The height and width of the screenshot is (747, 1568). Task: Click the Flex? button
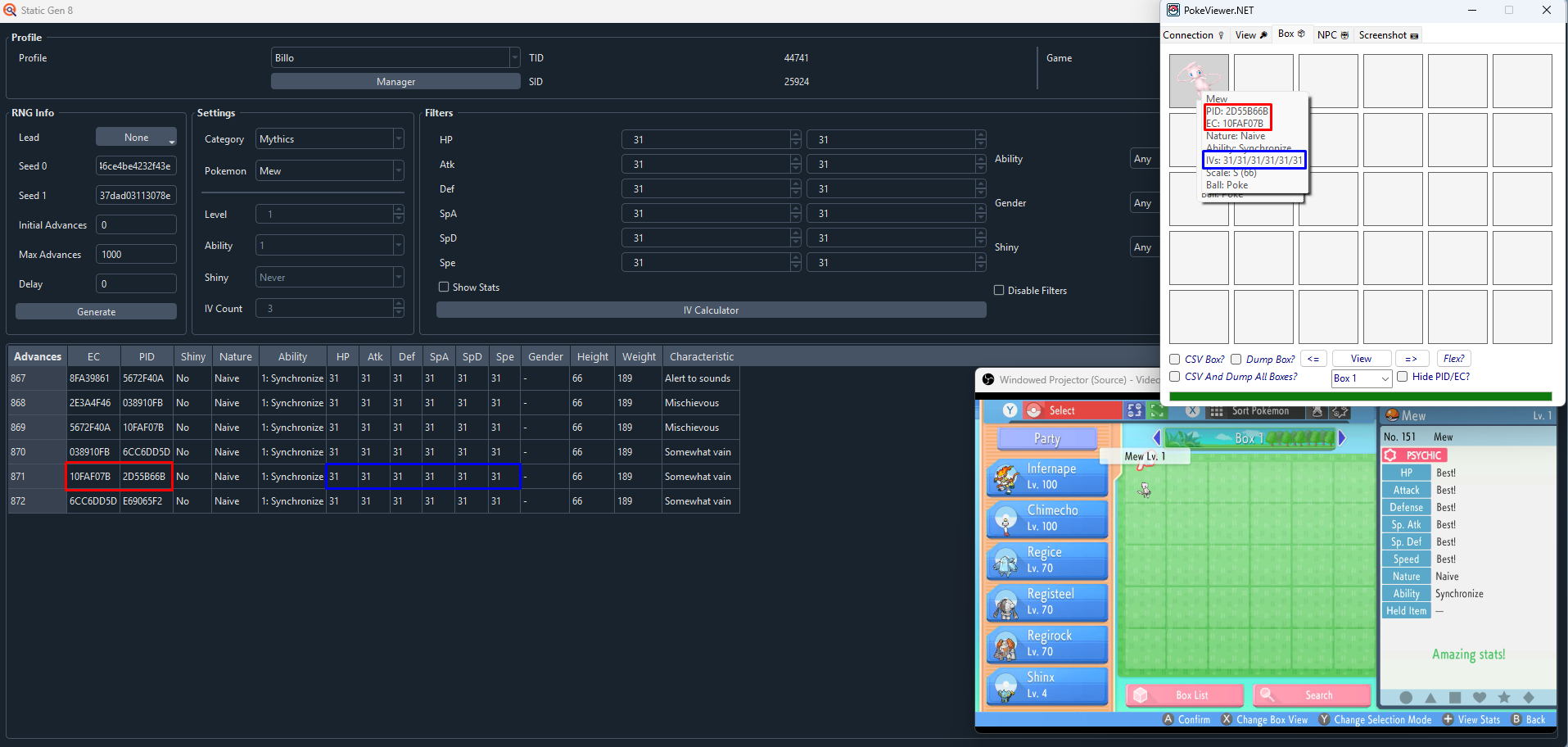(1453, 359)
